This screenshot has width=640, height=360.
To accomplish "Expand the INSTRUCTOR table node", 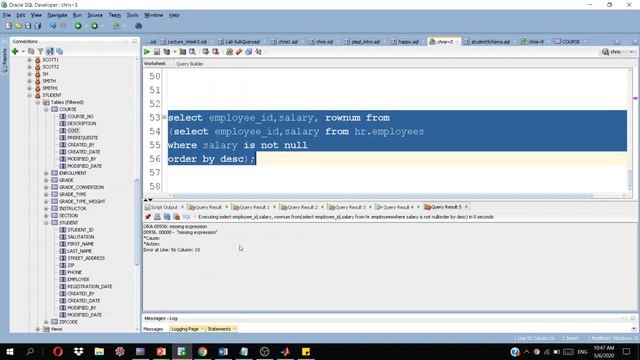I will click(46, 209).
